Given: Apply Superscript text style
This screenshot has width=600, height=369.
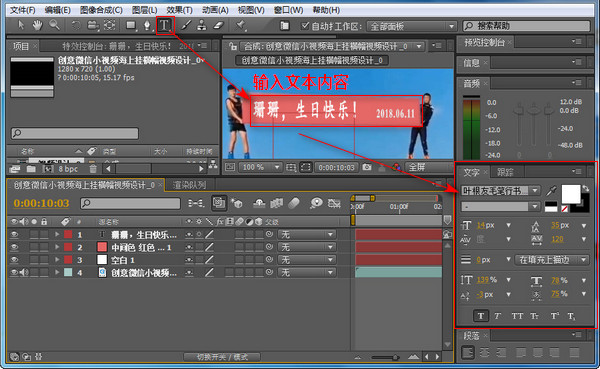Looking at the screenshot, I should [x=554, y=316].
